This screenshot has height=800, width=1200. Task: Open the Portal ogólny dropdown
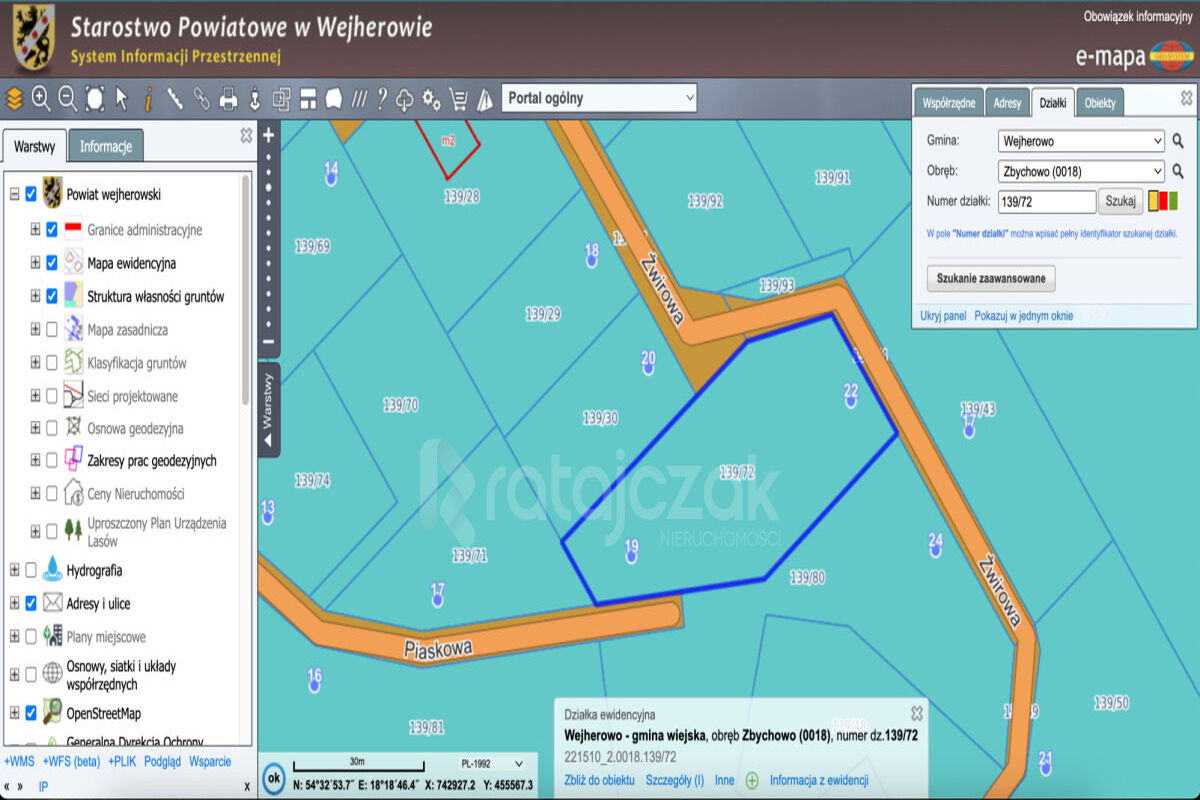598,98
